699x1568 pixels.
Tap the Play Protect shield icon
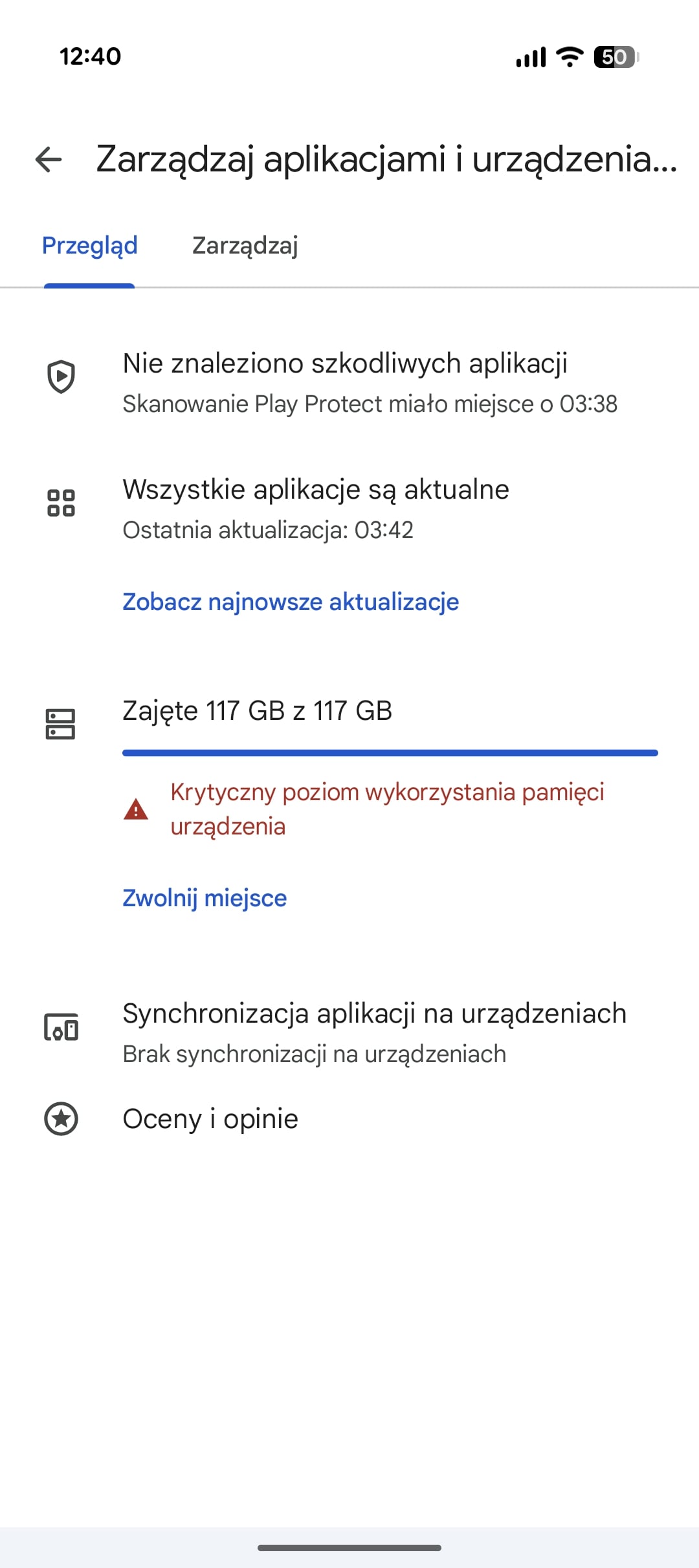pyautogui.click(x=61, y=376)
